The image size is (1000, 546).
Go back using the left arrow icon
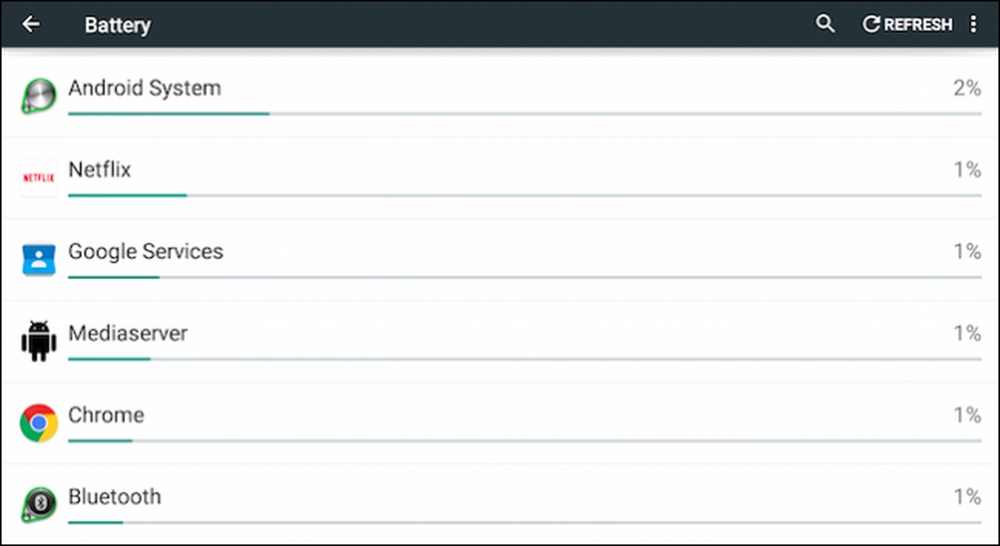[x=31, y=24]
